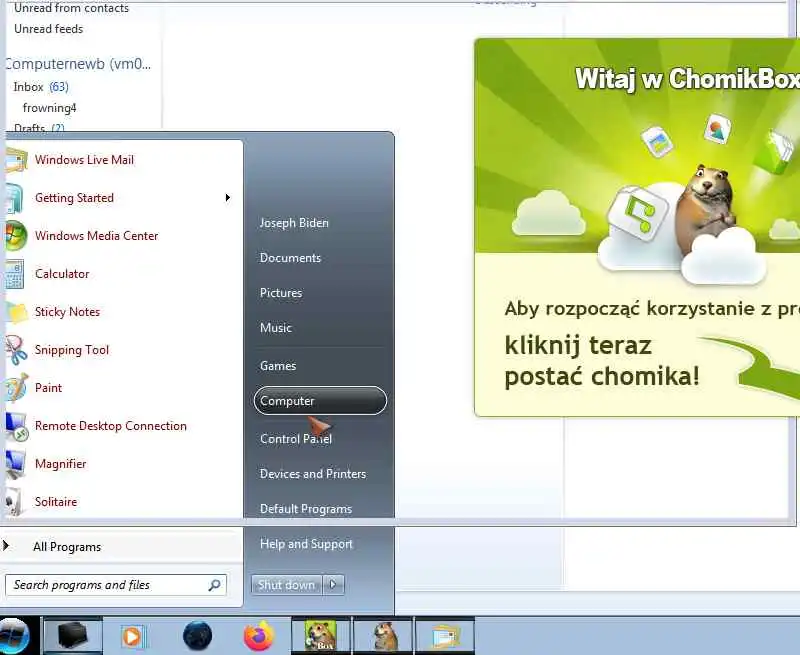Open Help and Support
The image size is (800, 655).
[306, 544]
